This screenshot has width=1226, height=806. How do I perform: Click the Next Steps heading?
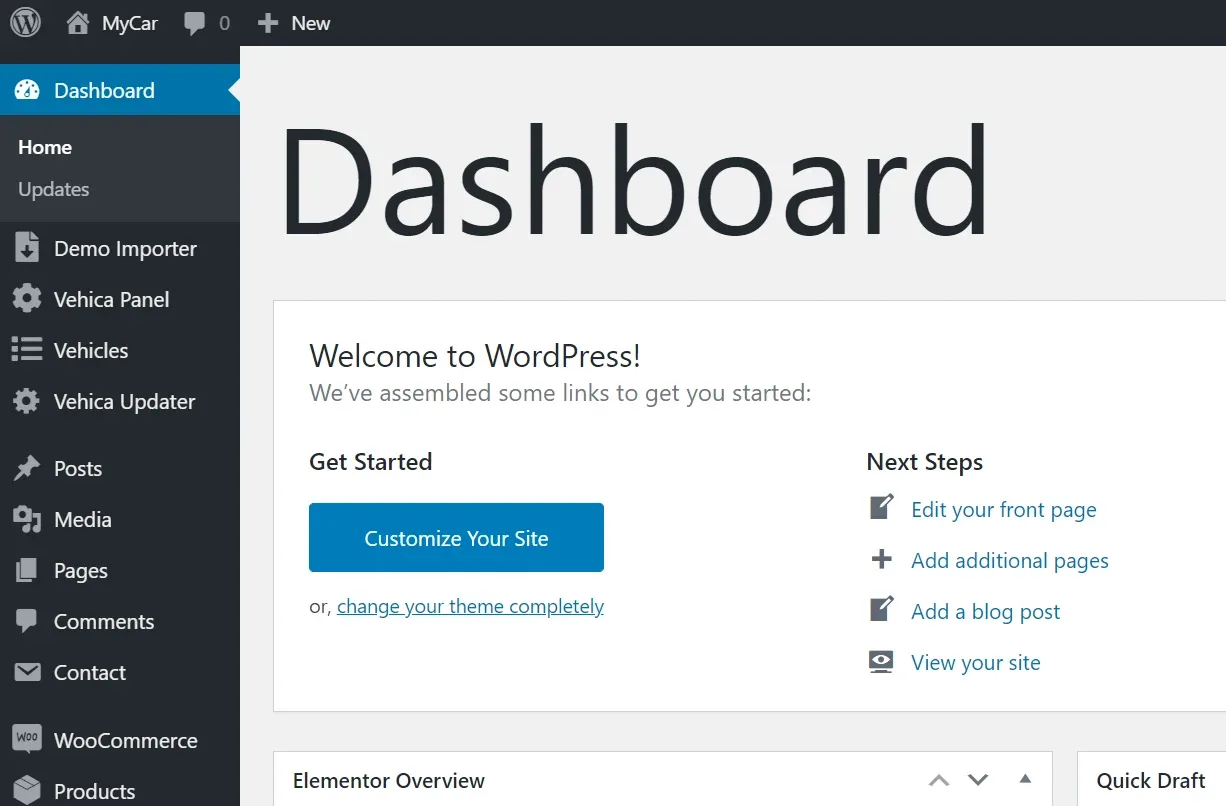tap(925, 462)
